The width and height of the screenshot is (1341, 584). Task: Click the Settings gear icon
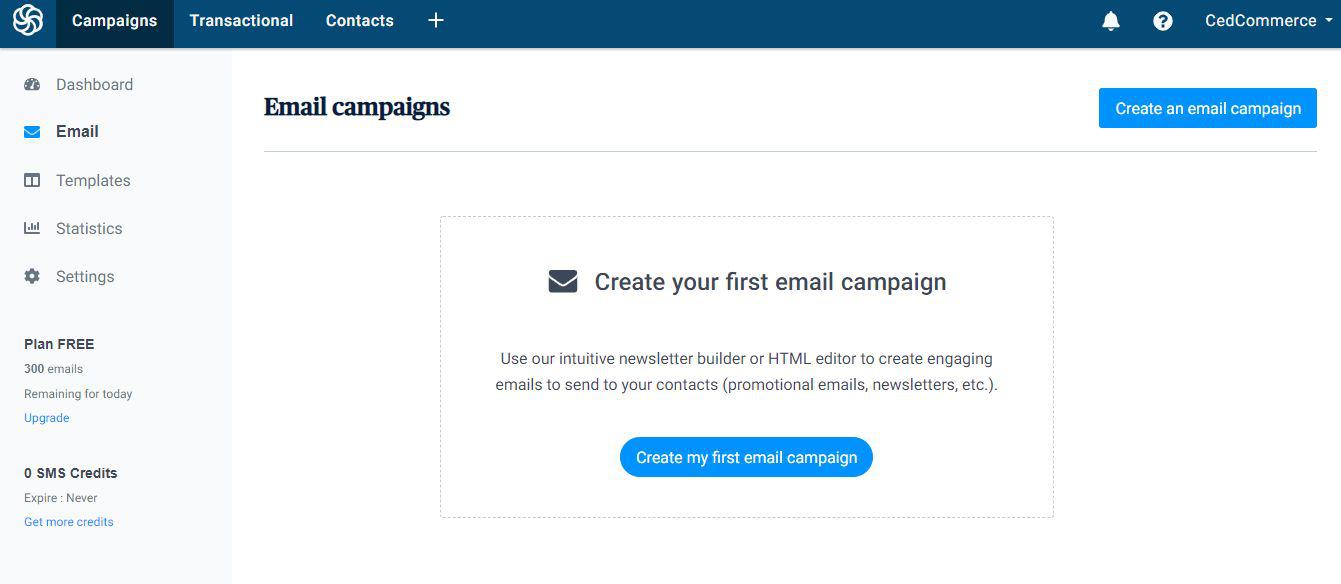click(32, 276)
